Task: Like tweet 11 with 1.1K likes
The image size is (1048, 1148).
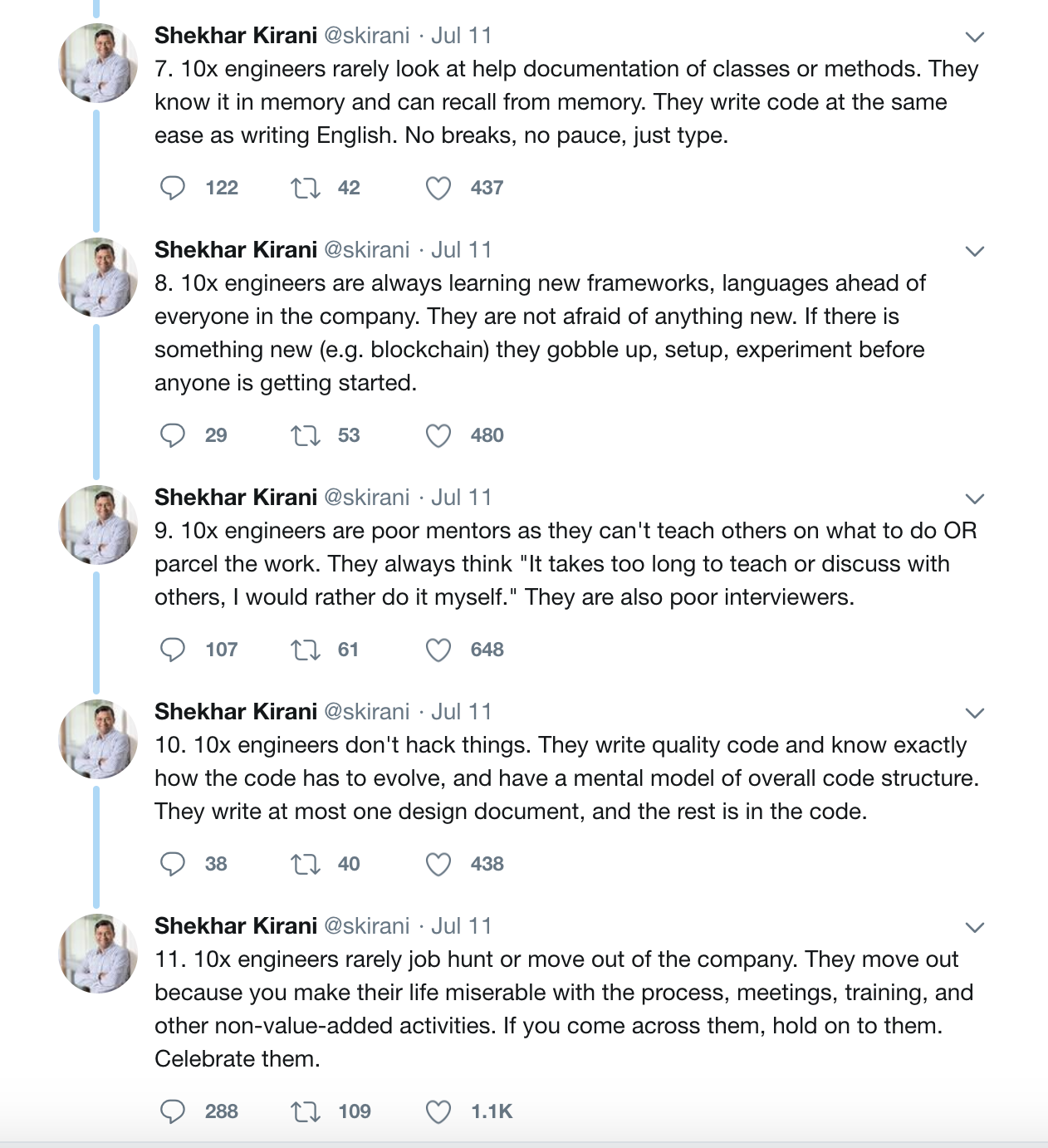Action: [x=438, y=1111]
